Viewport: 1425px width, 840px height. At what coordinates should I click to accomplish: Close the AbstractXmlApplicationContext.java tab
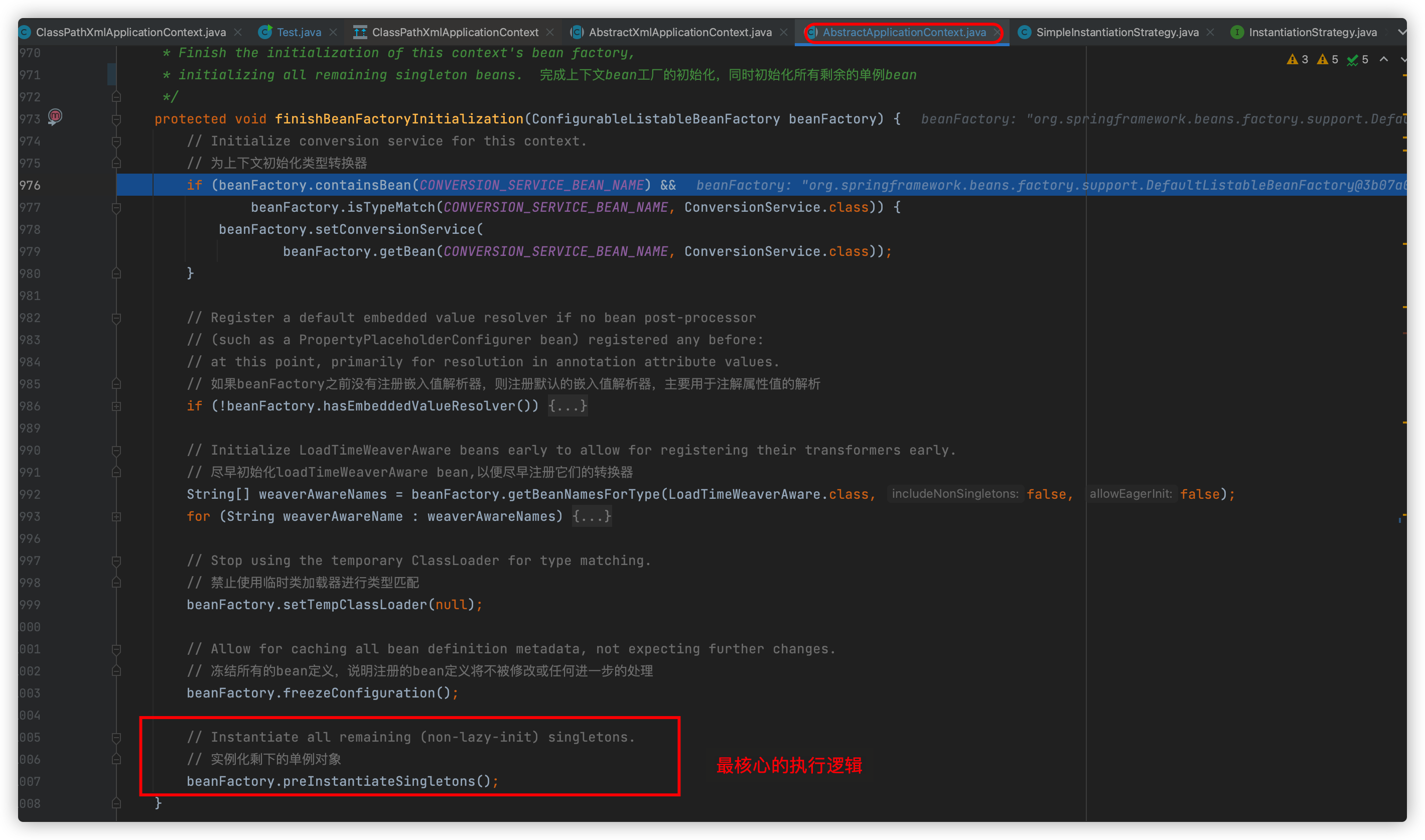click(784, 32)
